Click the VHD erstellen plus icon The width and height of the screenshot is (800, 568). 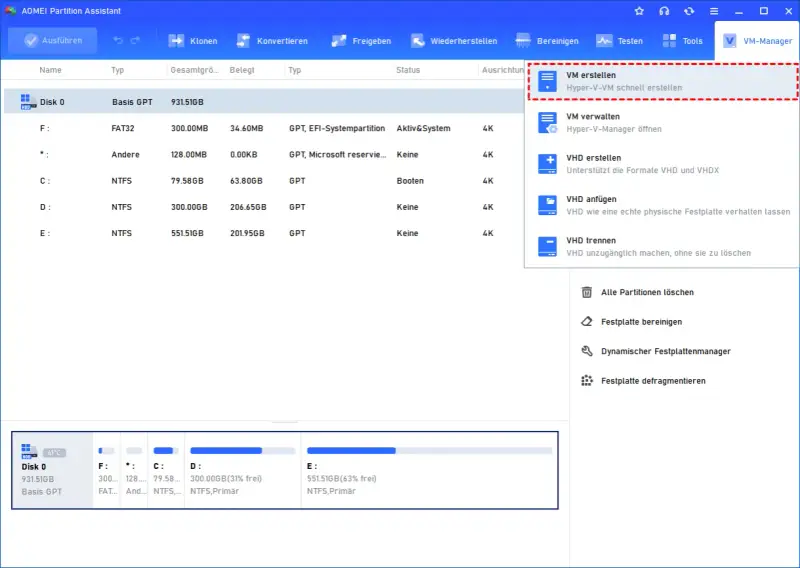547,164
